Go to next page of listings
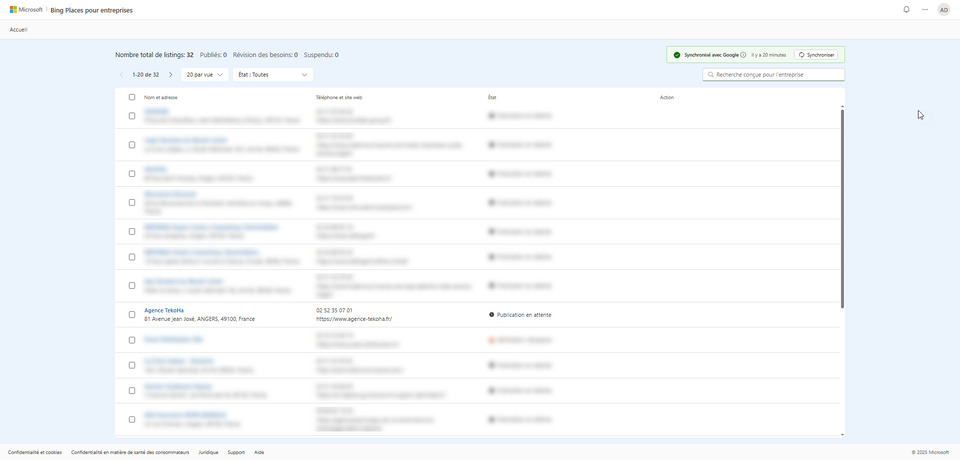This screenshot has width=960, height=460. (x=170, y=75)
